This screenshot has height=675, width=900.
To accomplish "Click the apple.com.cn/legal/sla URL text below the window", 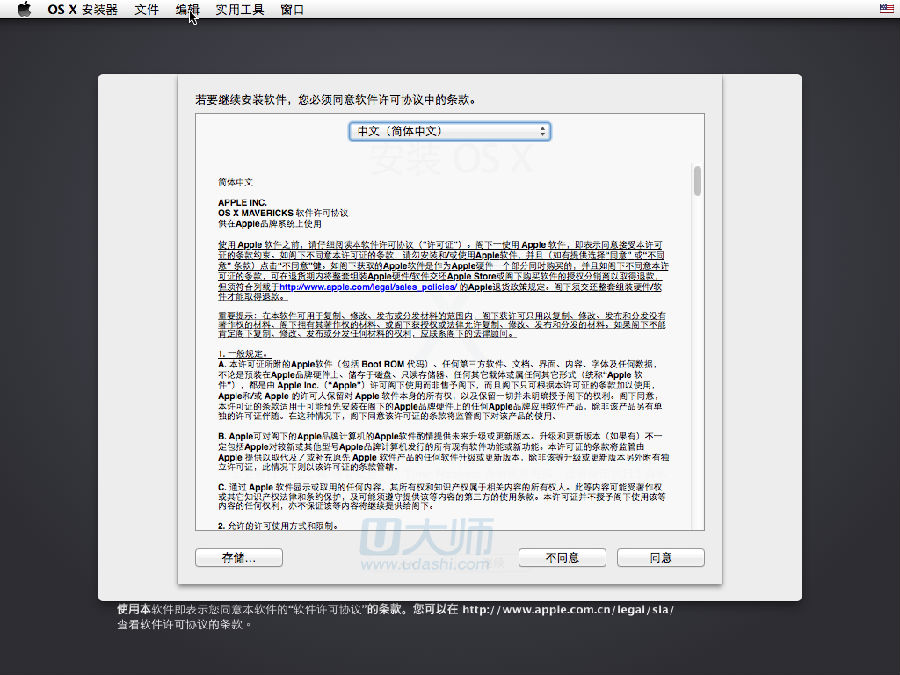I will click(568, 609).
